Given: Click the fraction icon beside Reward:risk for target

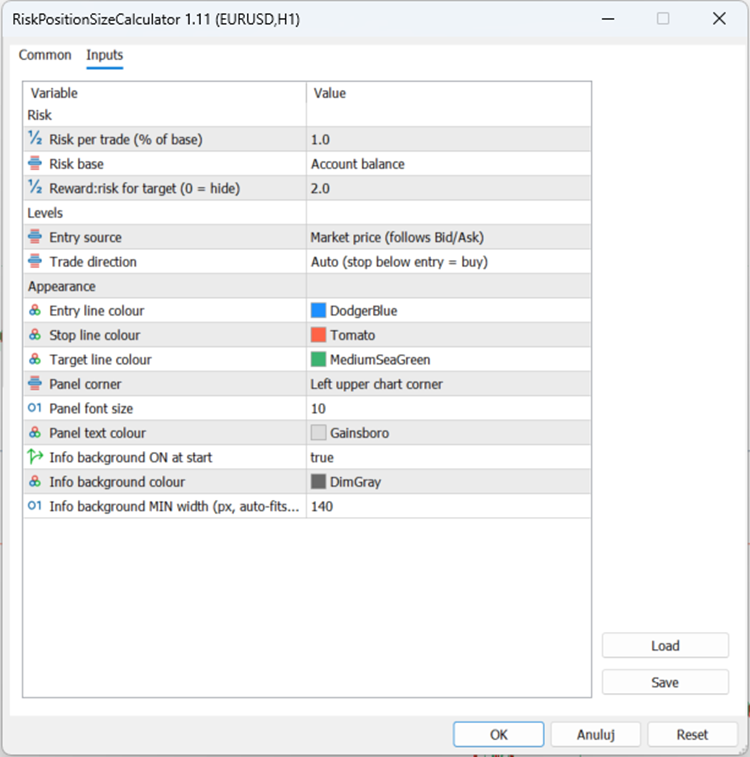Looking at the screenshot, I should point(35,188).
